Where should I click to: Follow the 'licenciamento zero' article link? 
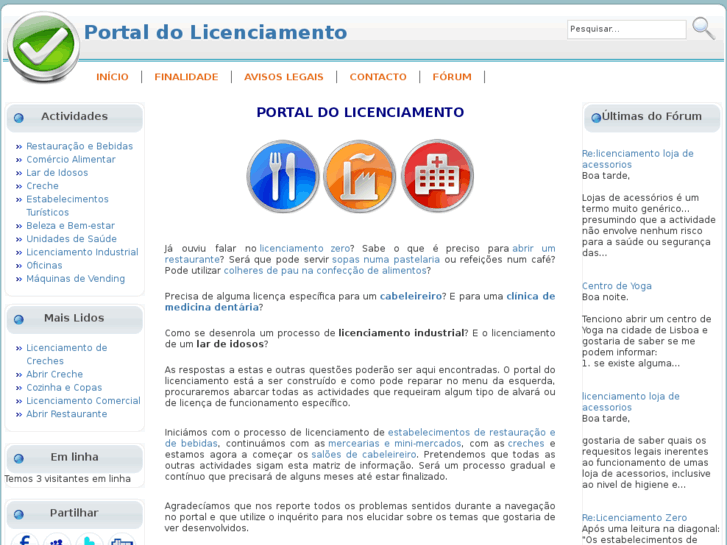click(x=305, y=249)
